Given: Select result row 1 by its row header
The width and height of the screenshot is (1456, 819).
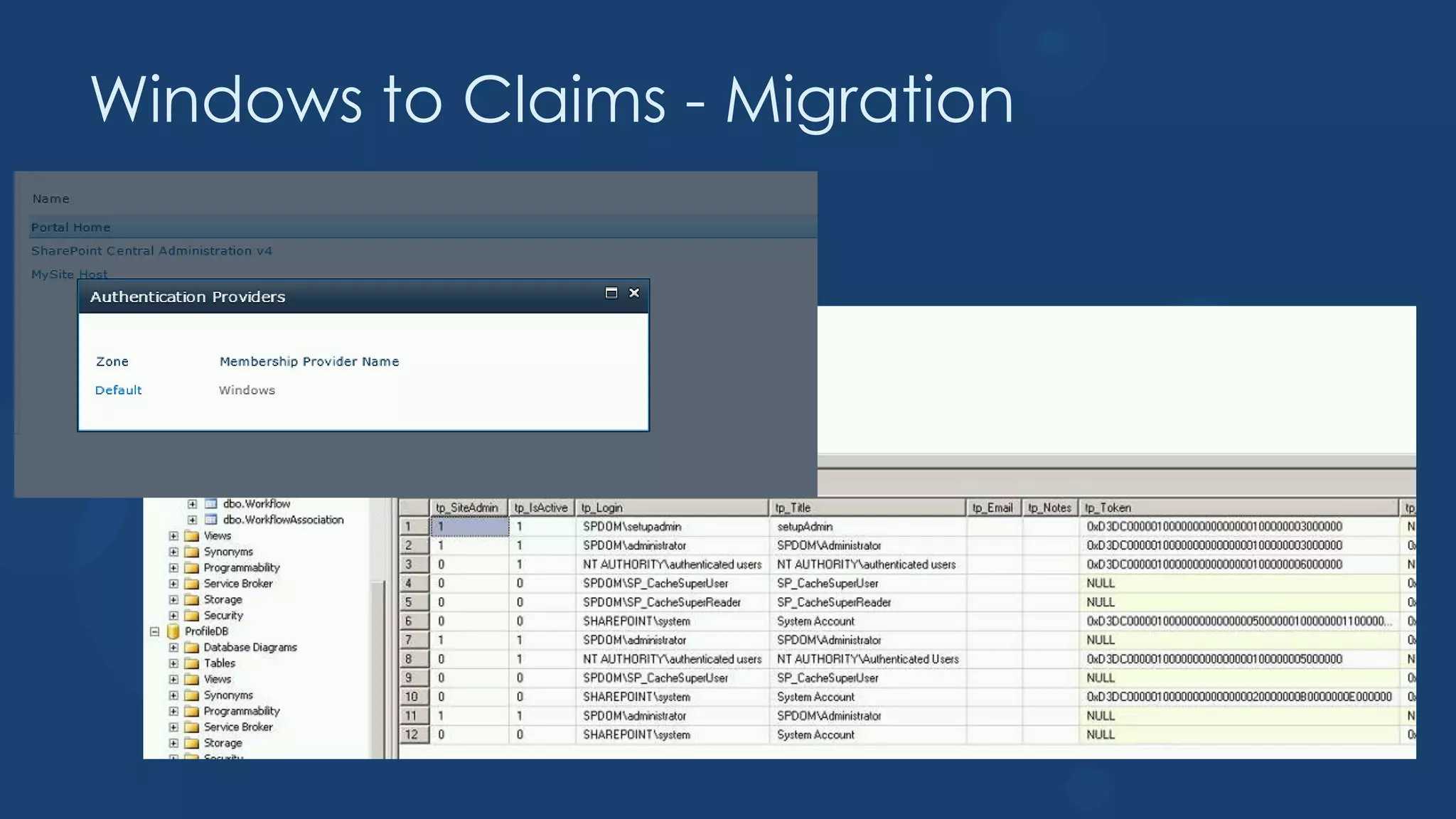Looking at the screenshot, I should [414, 527].
